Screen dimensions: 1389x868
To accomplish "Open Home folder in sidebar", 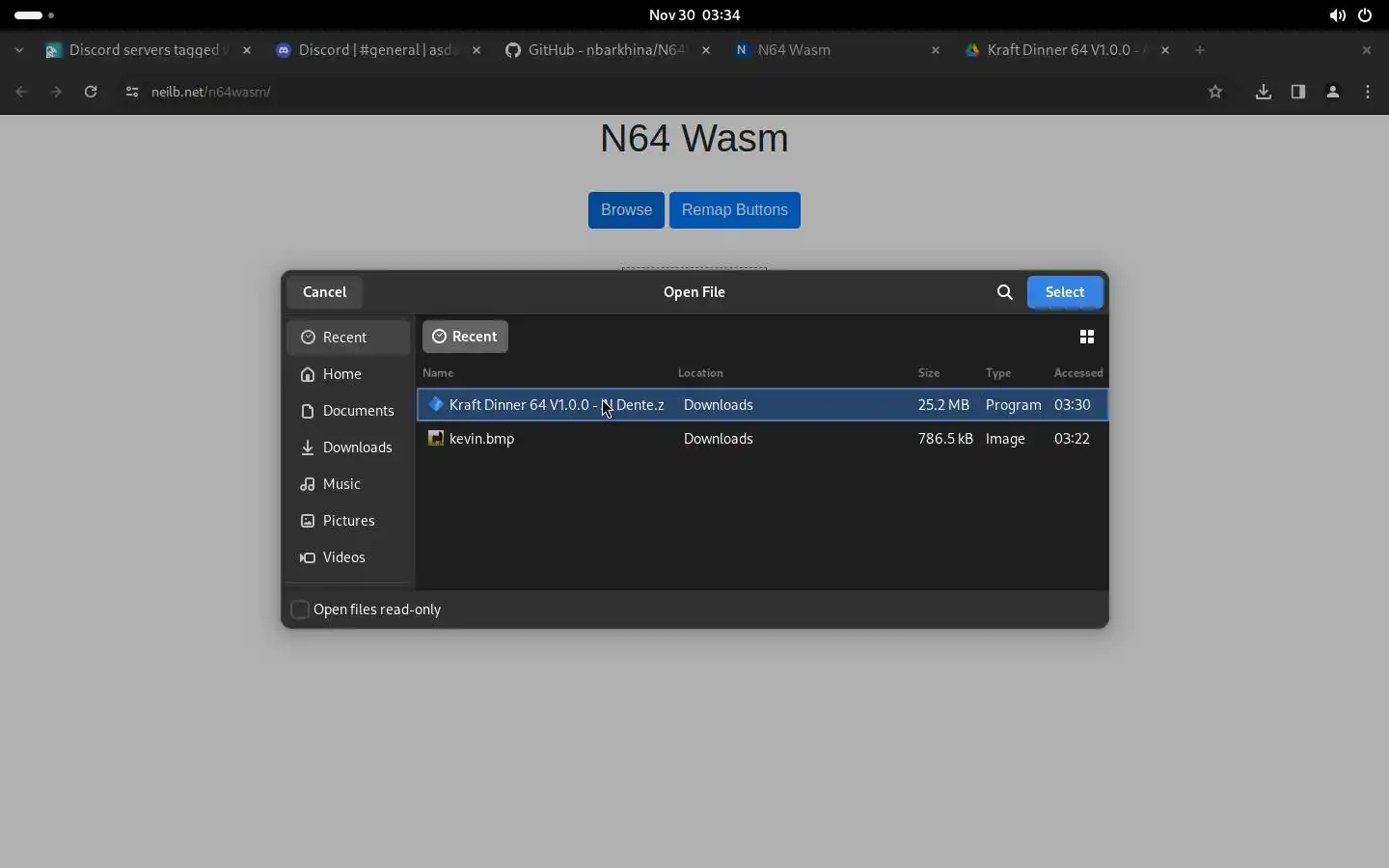I will (348, 374).
